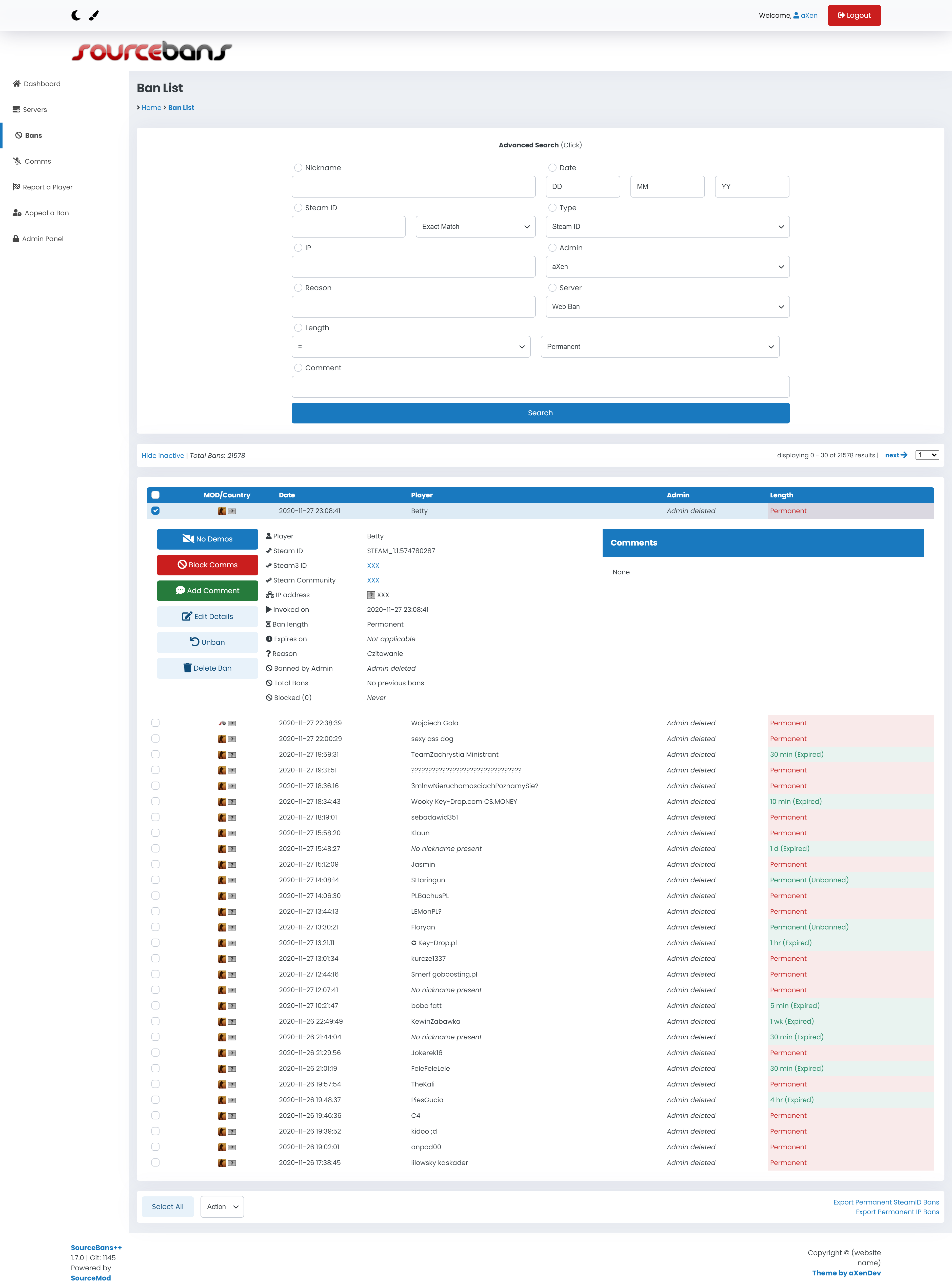Image resolution: width=952 pixels, height=1282 pixels.
Task: Open the Action dropdown at bottom
Action: click(222, 1206)
